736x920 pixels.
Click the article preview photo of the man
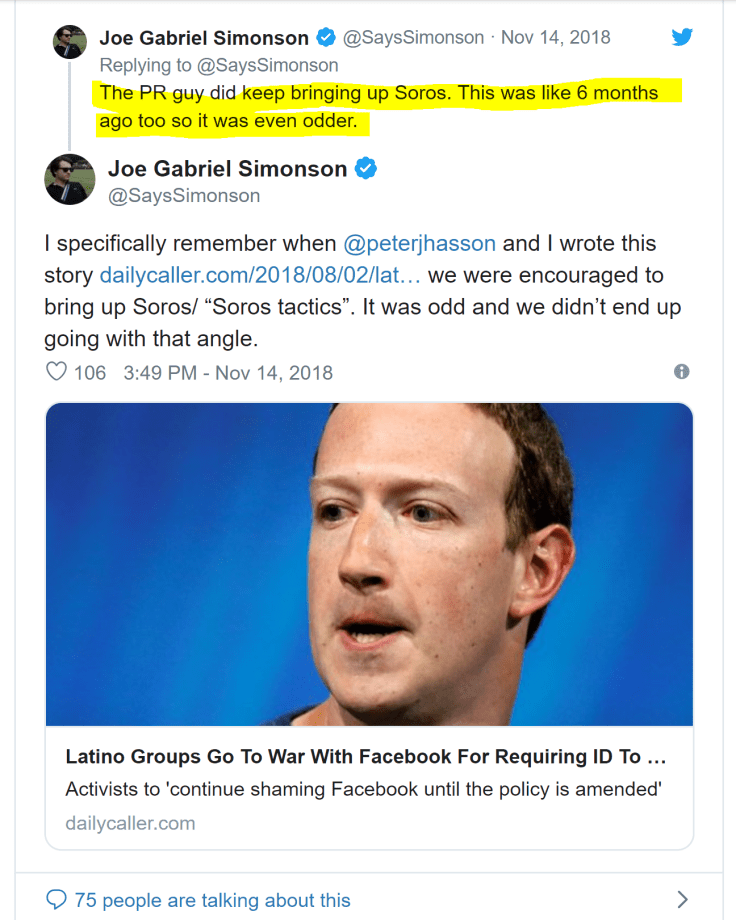point(369,564)
